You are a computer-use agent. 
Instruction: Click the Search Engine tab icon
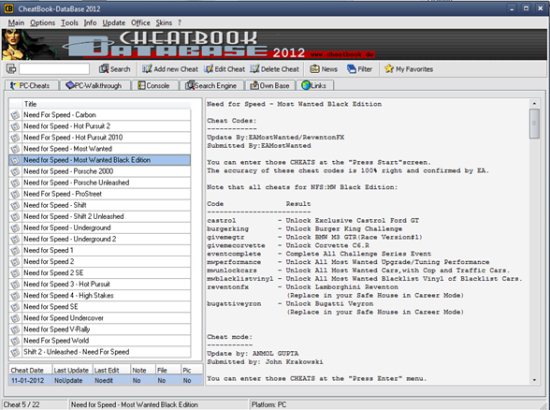[190, 85]
